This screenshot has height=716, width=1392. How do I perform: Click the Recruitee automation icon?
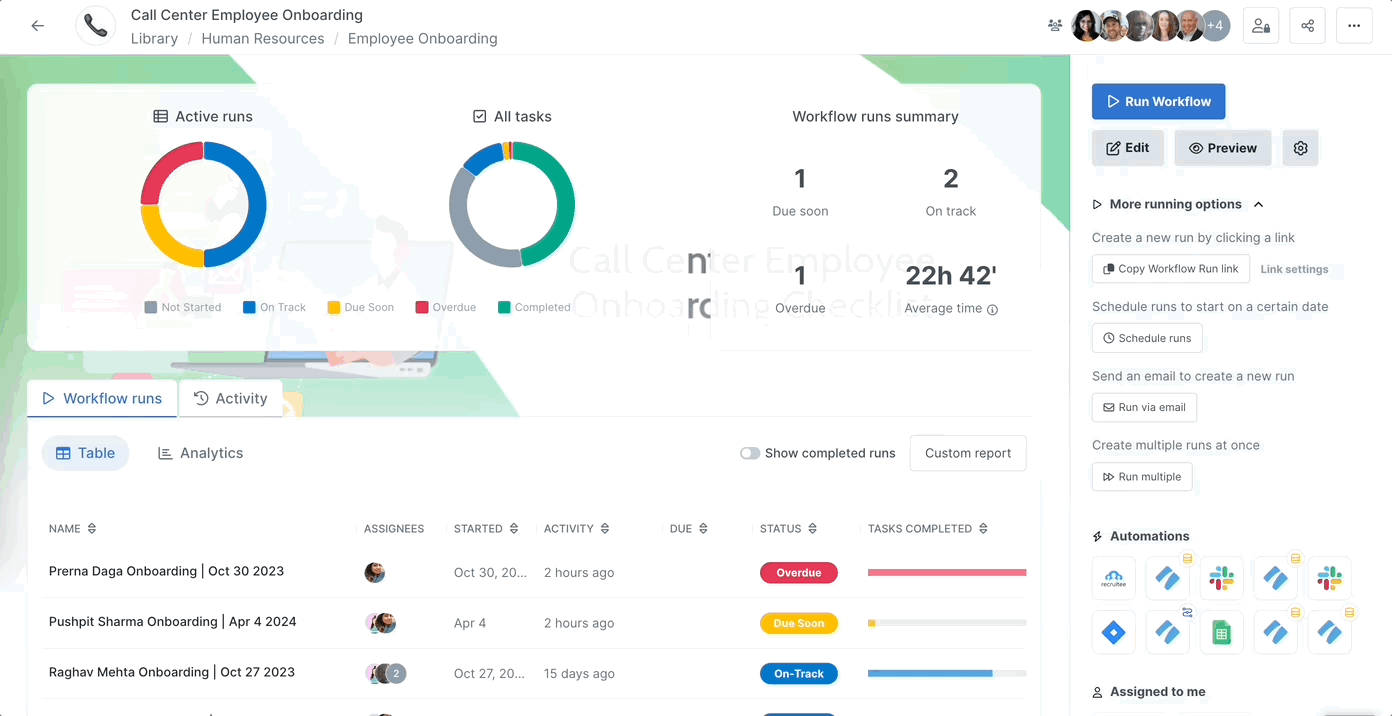(x=1113, y=578)
